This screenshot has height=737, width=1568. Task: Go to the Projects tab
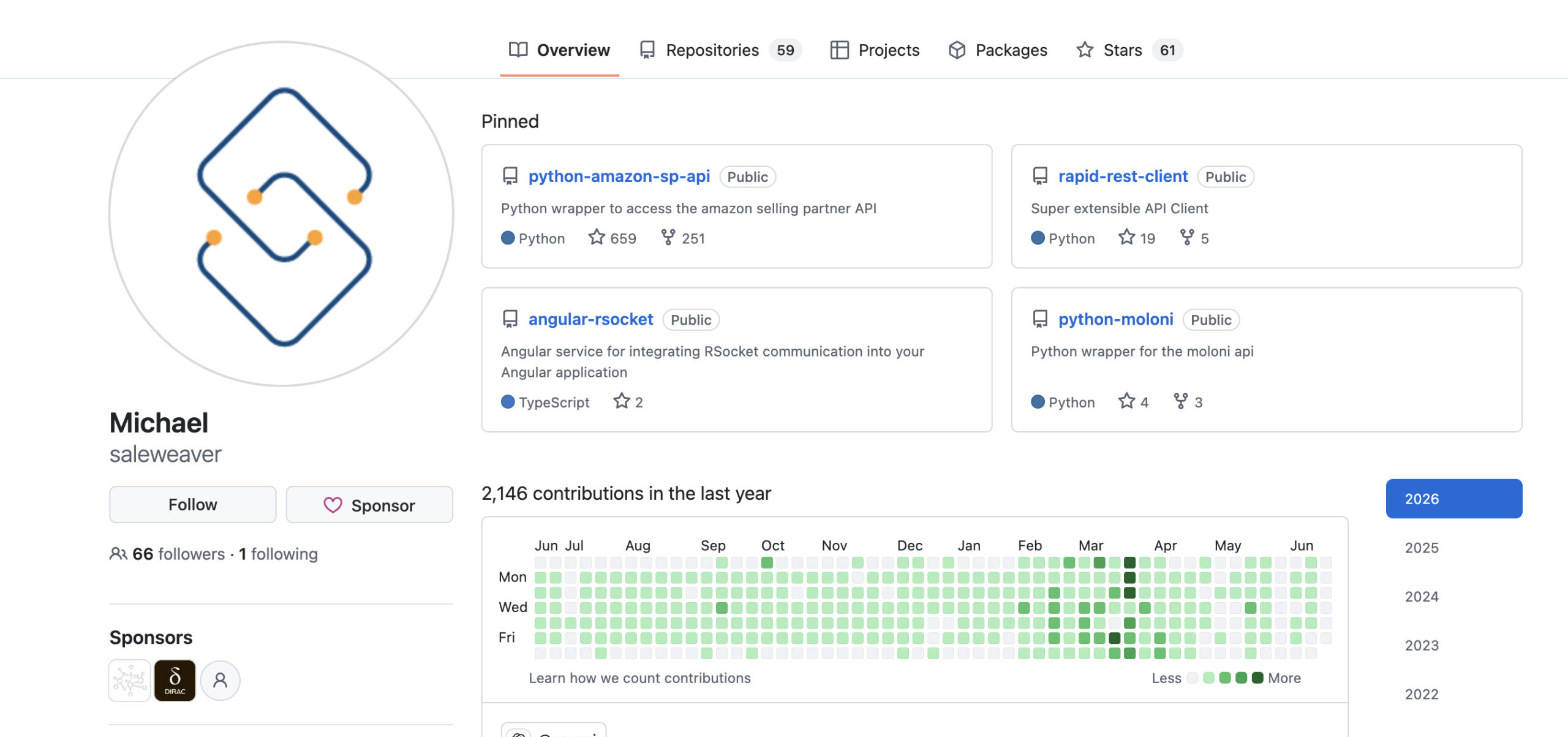875,50
